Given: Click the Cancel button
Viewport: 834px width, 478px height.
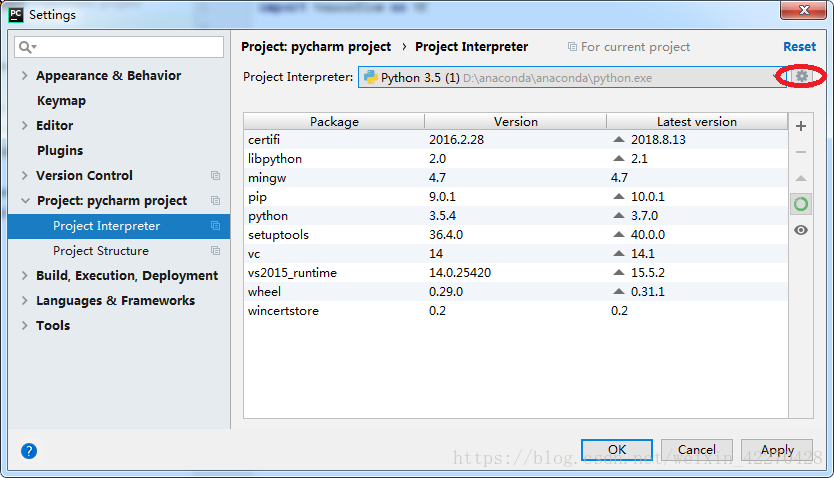Looking at the screenshot, I should (697, 450).
